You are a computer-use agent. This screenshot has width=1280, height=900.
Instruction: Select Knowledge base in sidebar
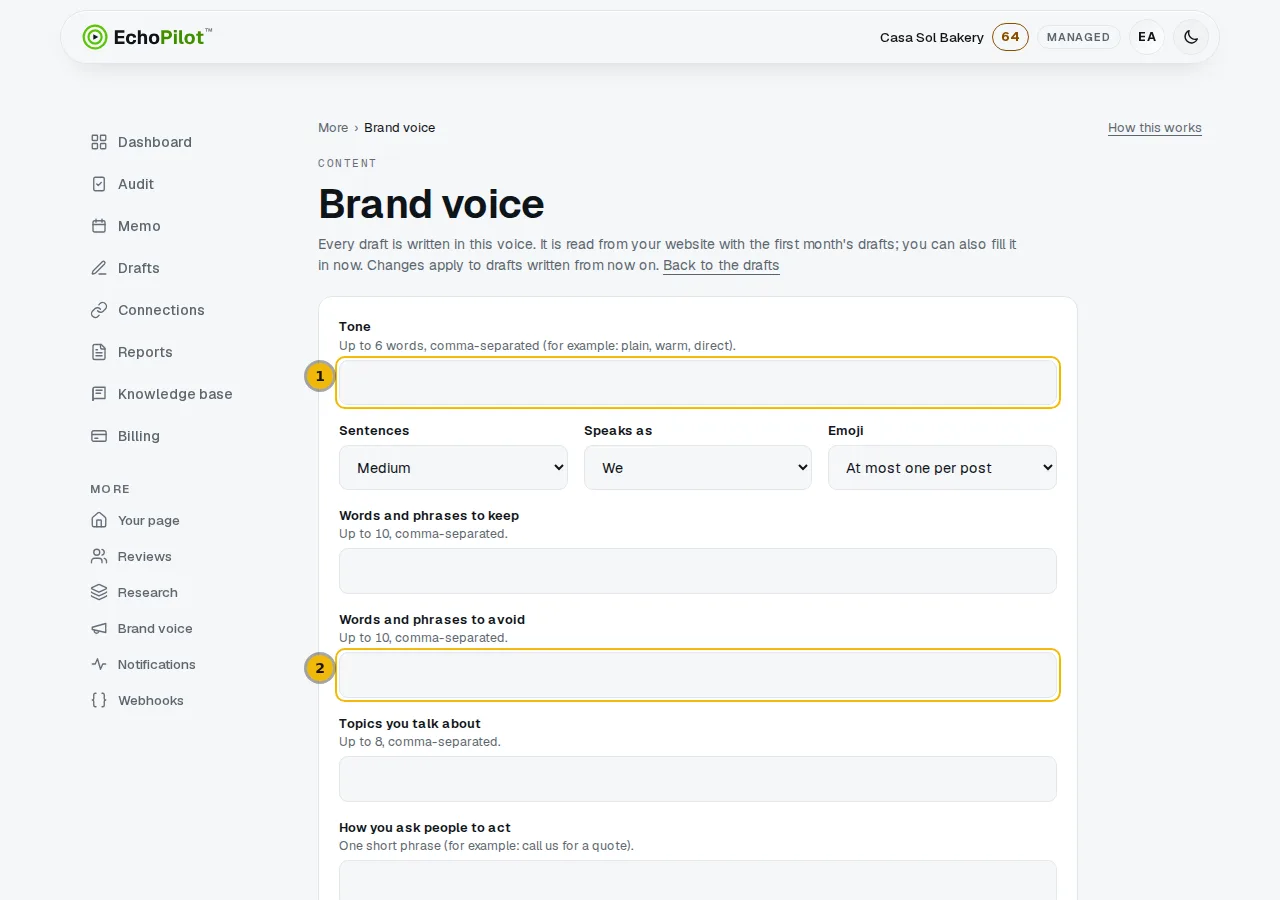click(x=175, y=394)
